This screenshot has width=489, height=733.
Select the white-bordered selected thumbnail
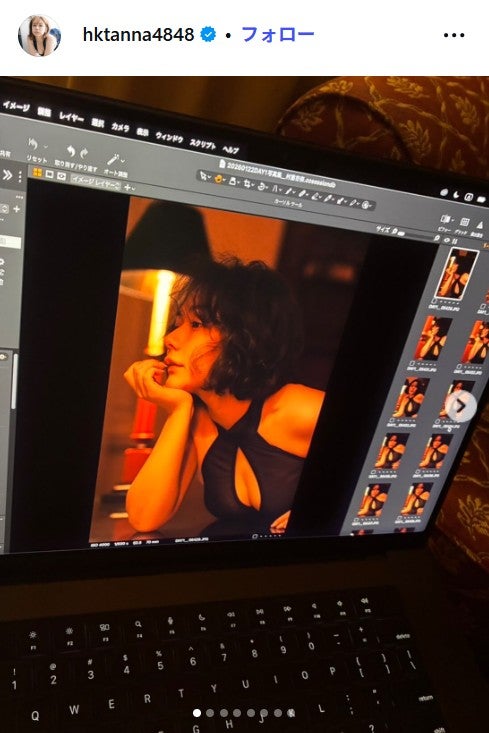coord(458,274)
